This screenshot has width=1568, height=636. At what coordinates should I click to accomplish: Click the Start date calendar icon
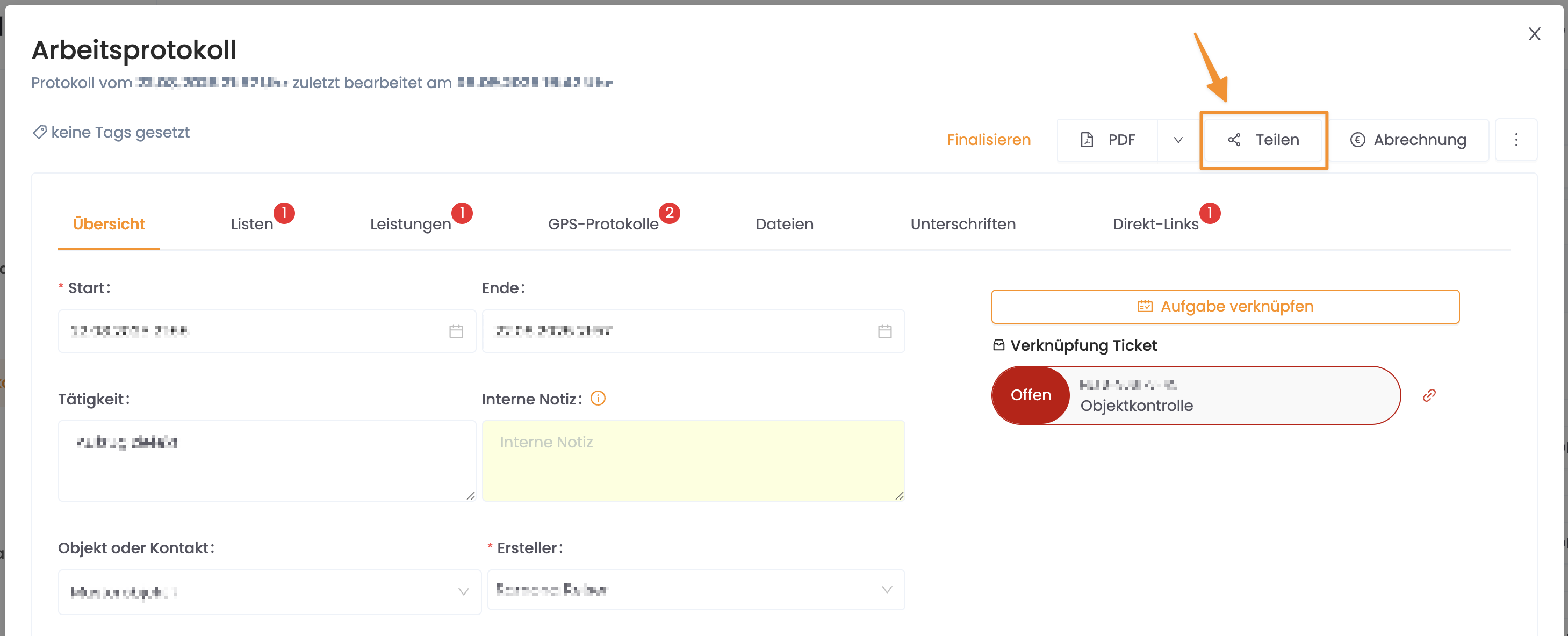pos(456,331)
